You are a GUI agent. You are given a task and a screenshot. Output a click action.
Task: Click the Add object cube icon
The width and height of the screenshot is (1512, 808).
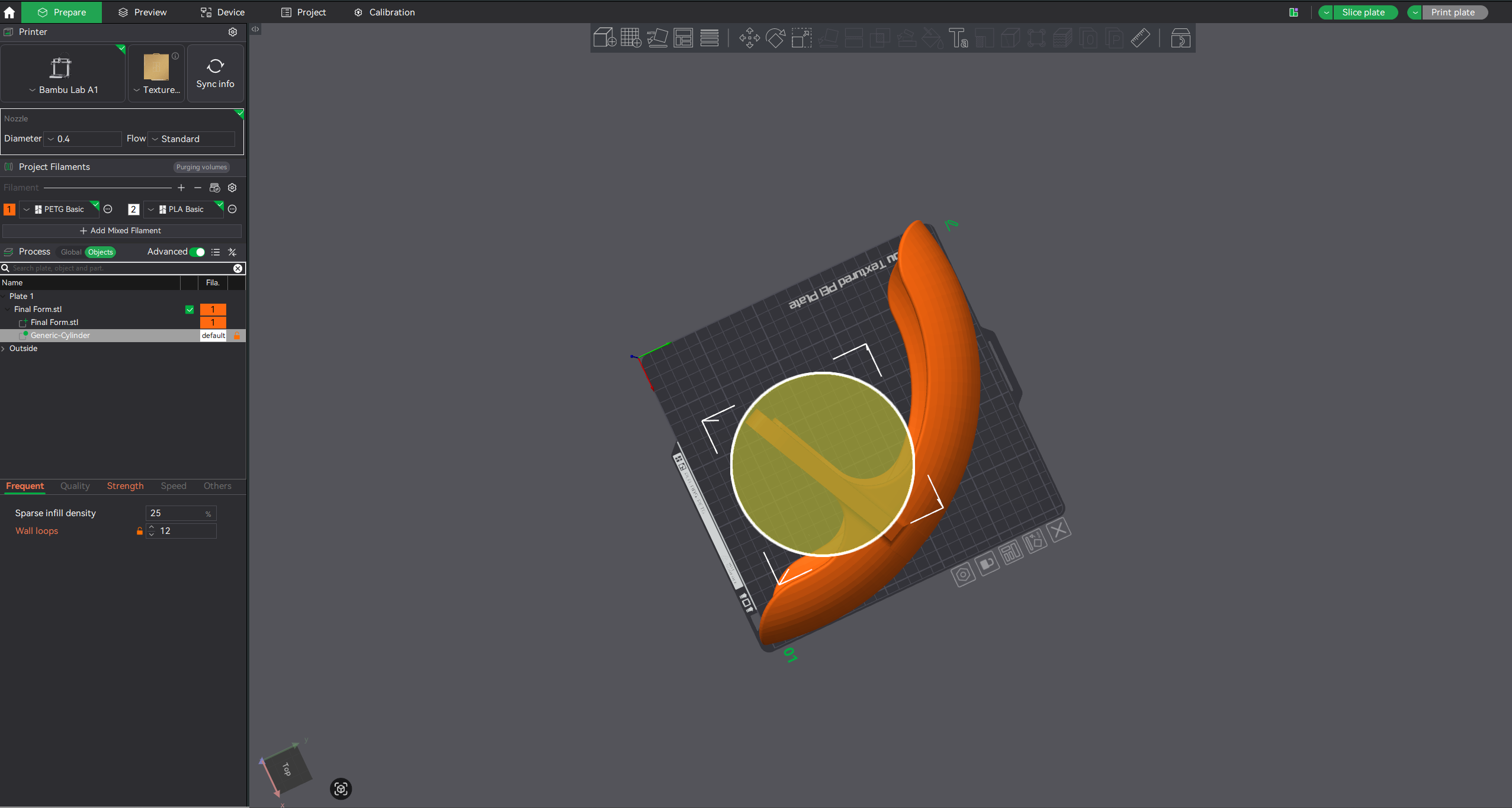(x=605, y=38)
